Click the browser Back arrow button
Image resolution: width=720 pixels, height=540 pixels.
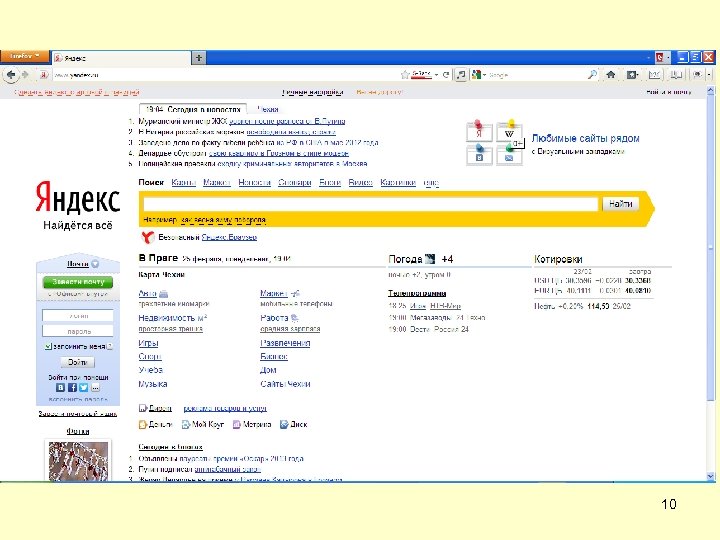(11, 74)
